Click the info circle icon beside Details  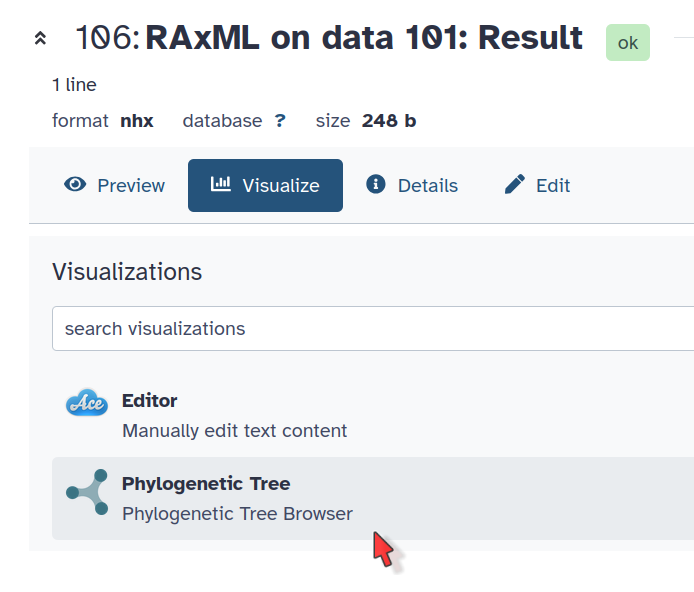(x=376, y=185)
